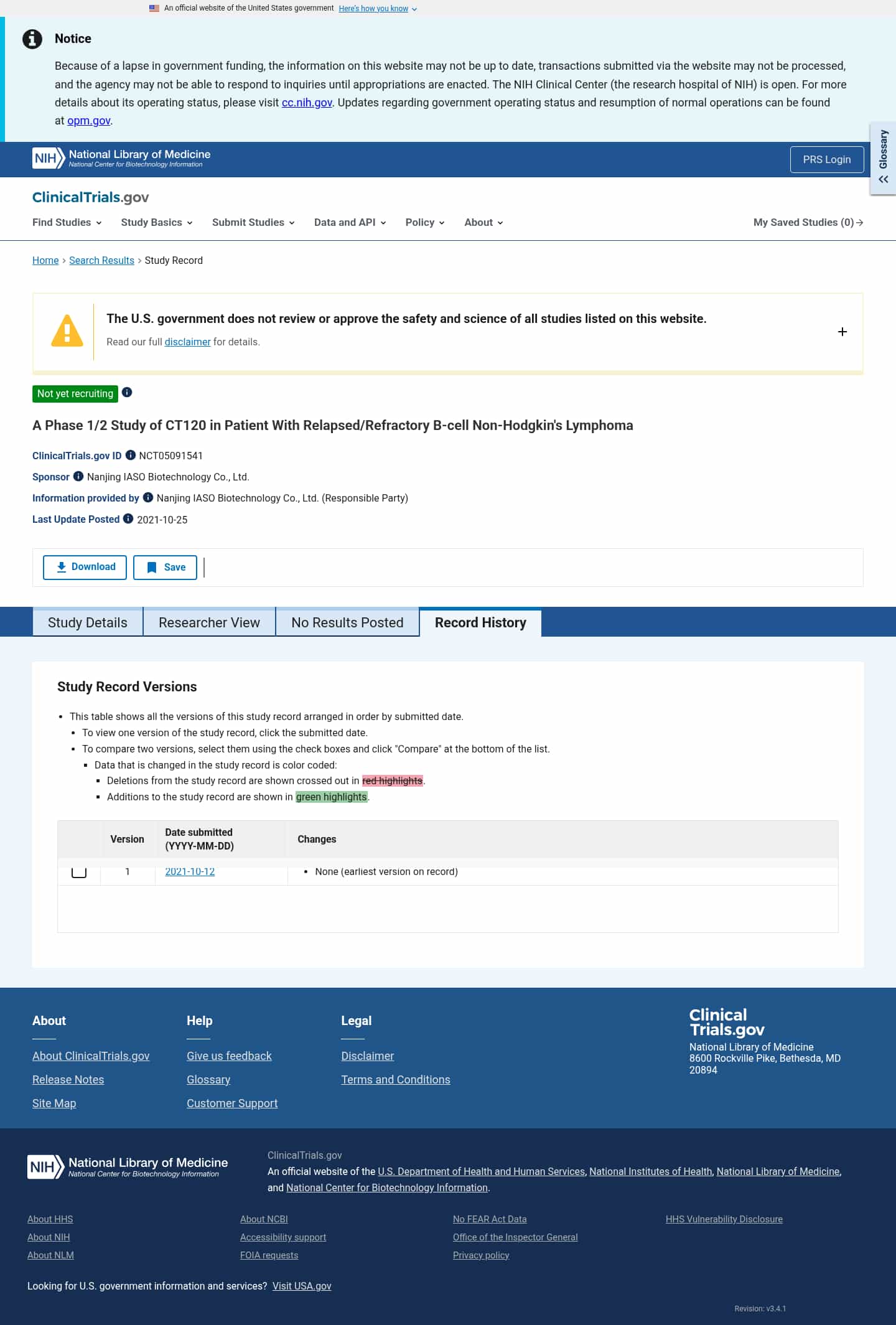Click the info icon beside Last Update Posted
The image size is (896, 1325).
(128, 518)
